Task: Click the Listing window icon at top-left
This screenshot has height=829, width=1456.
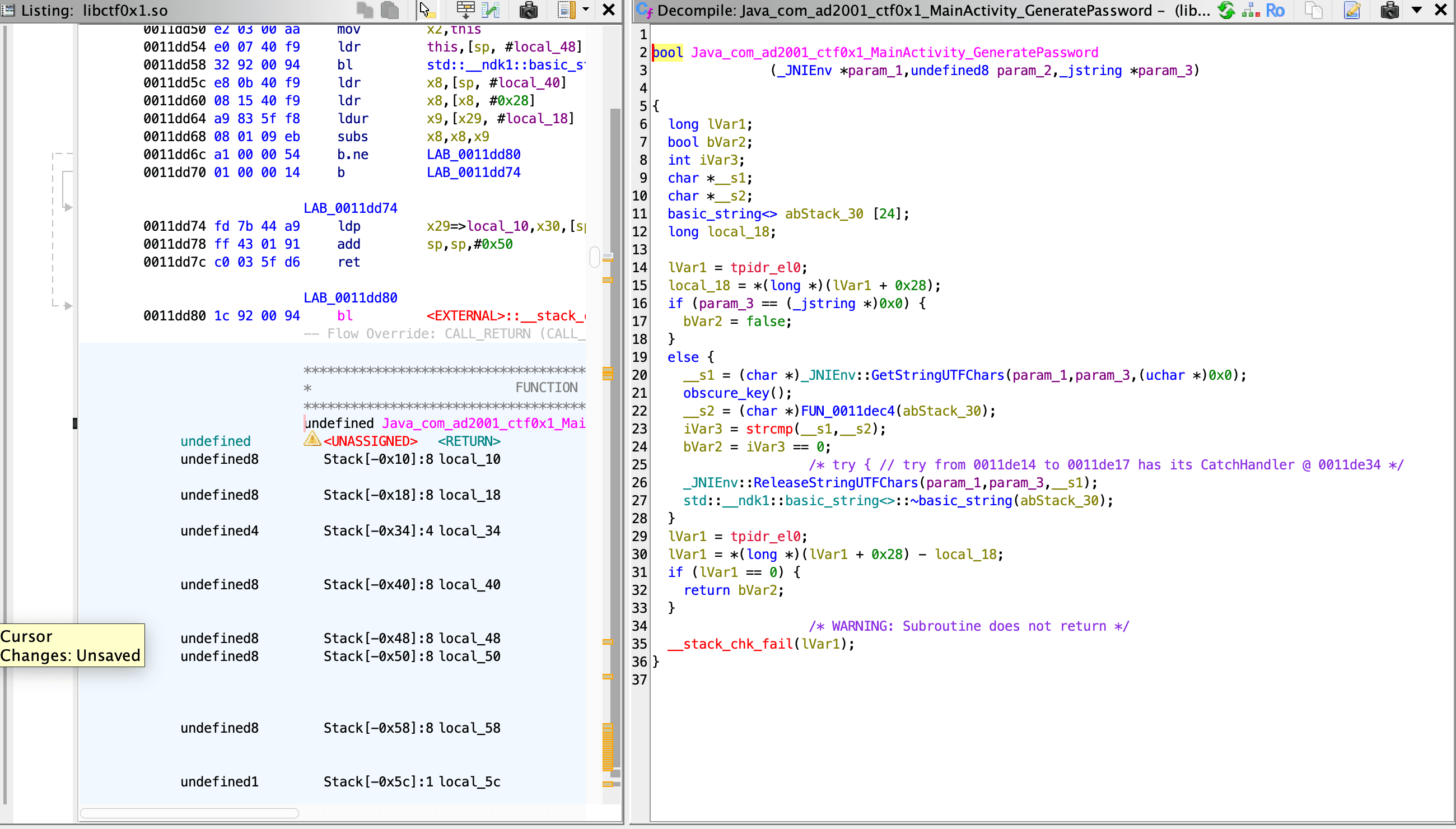Action: (8, 10)
